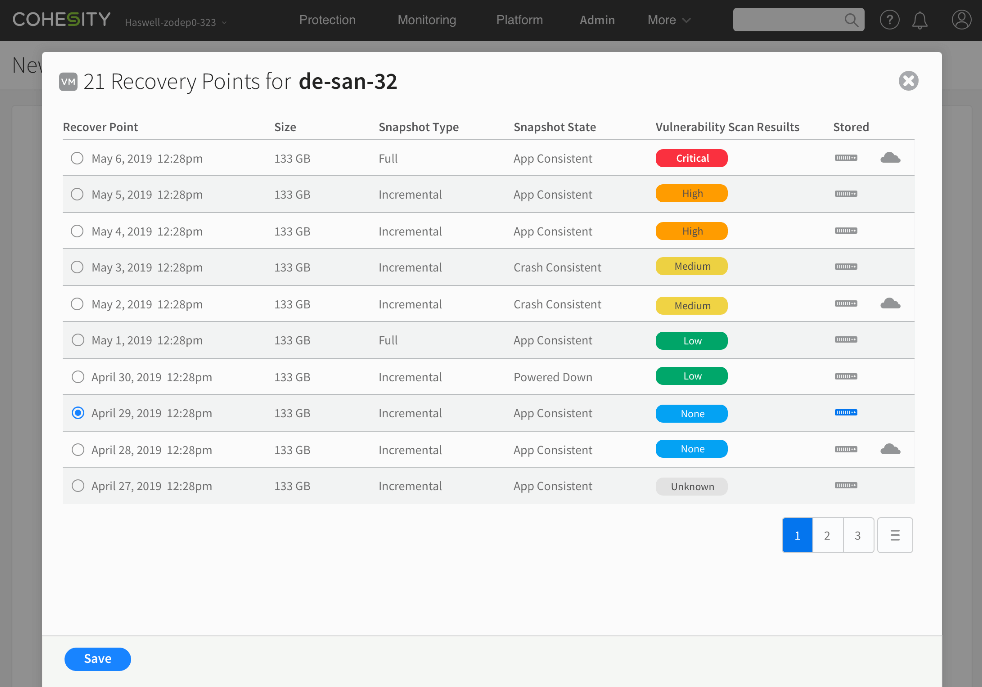
Task: Click the cloud archive icon for May 6 snapshot
Action: 890,158
